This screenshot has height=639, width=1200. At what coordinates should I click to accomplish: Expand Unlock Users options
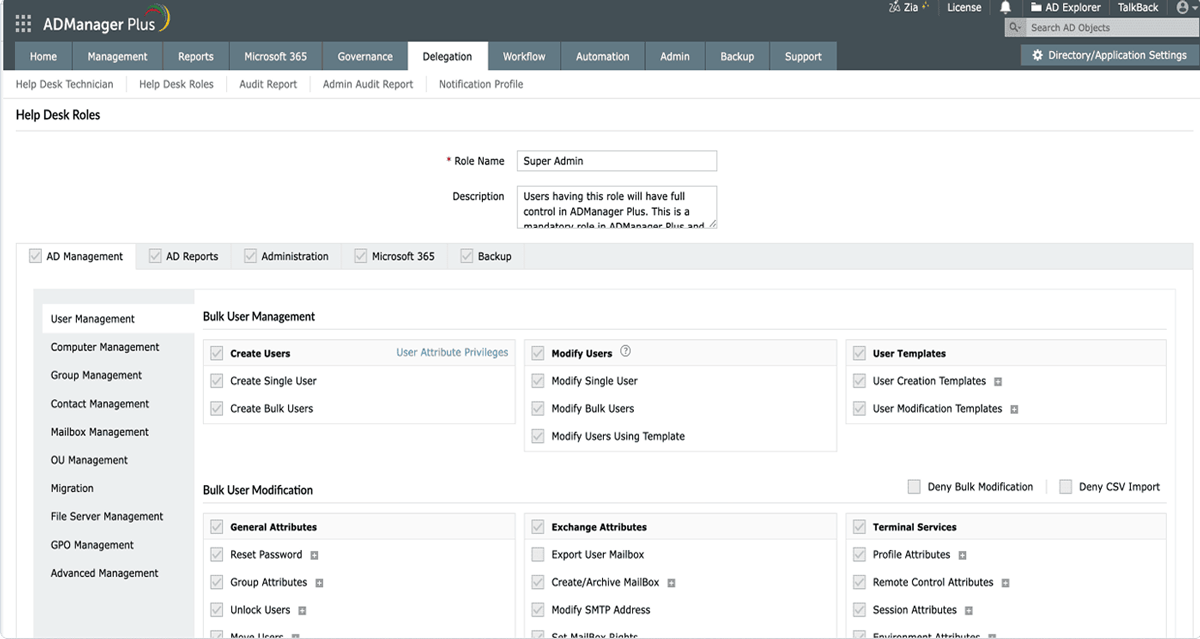tap(302, 611)
